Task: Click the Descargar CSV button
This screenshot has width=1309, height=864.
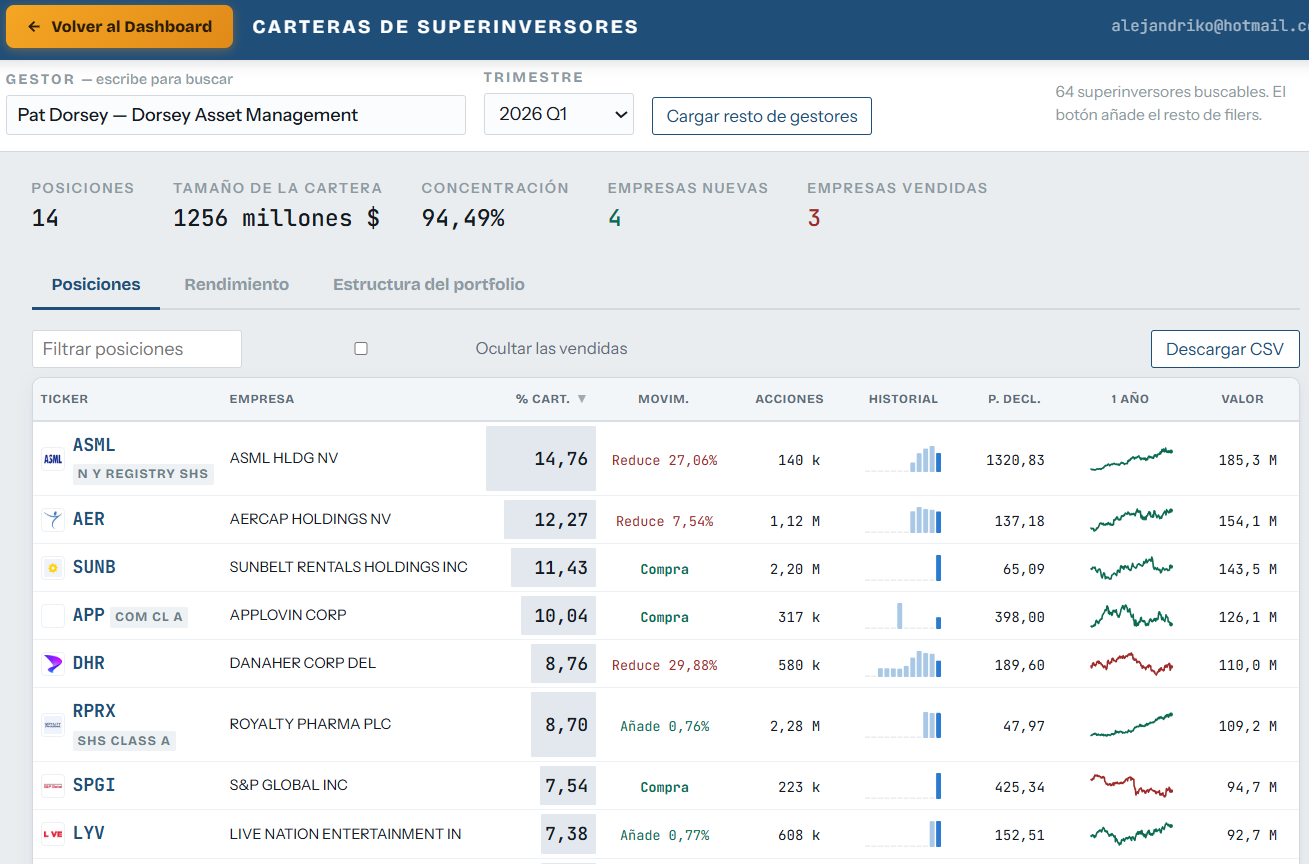Action: (x=1225, y=349)
